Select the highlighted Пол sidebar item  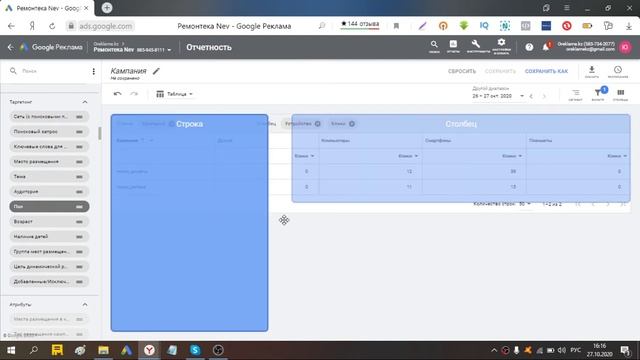(49, 207)
